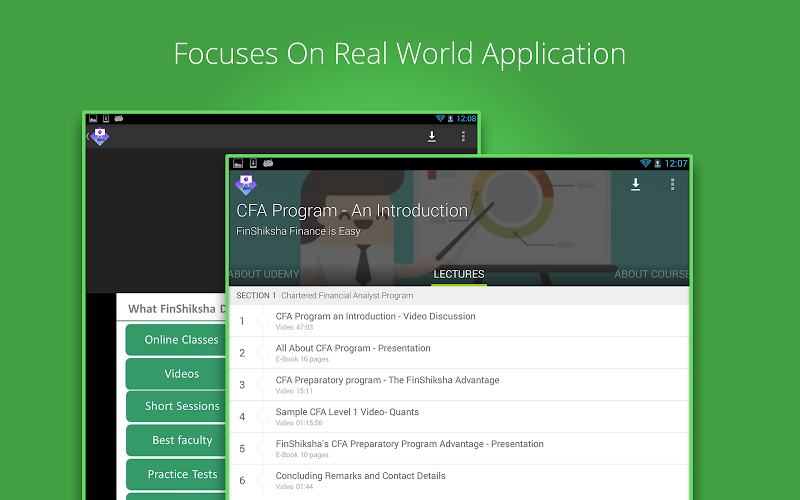The height and width of the screenshot is (500, 800).
Task: Tap the download icon in back tablet toolbar
Action: pyautogui.click(x=432, y=137)
